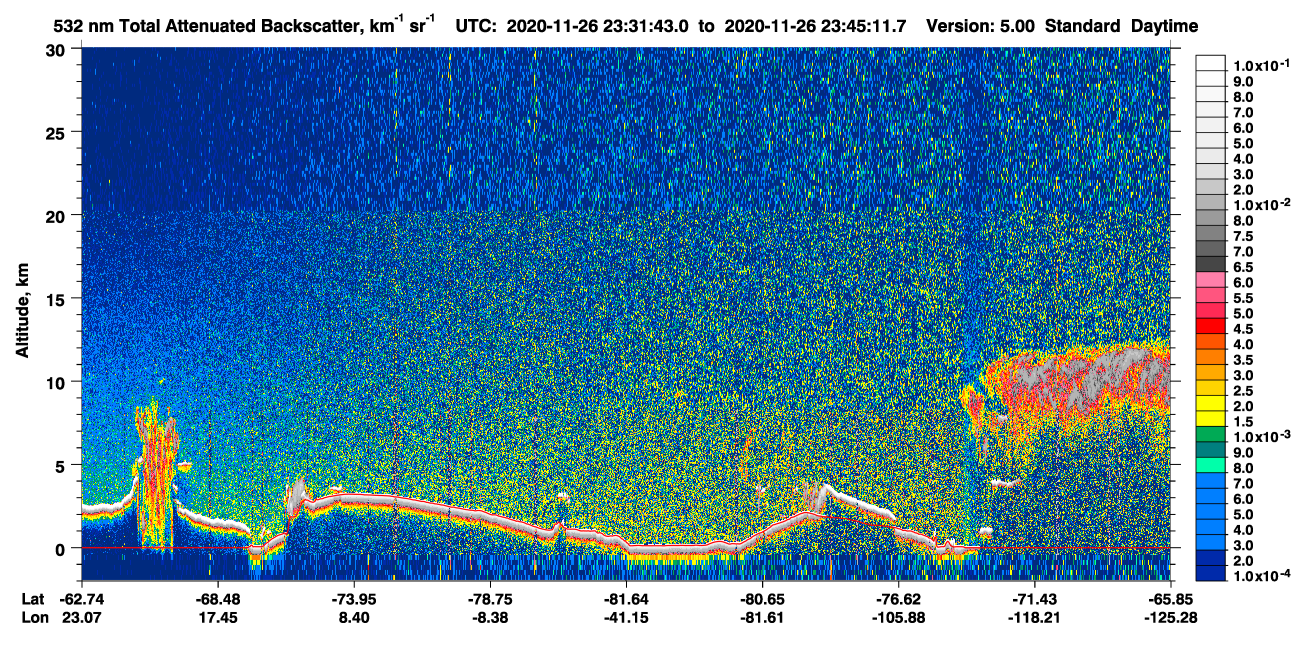Click latitude value "-65.85"
This screenshot has width=1300, height=667.
[x=1170, y=599]
